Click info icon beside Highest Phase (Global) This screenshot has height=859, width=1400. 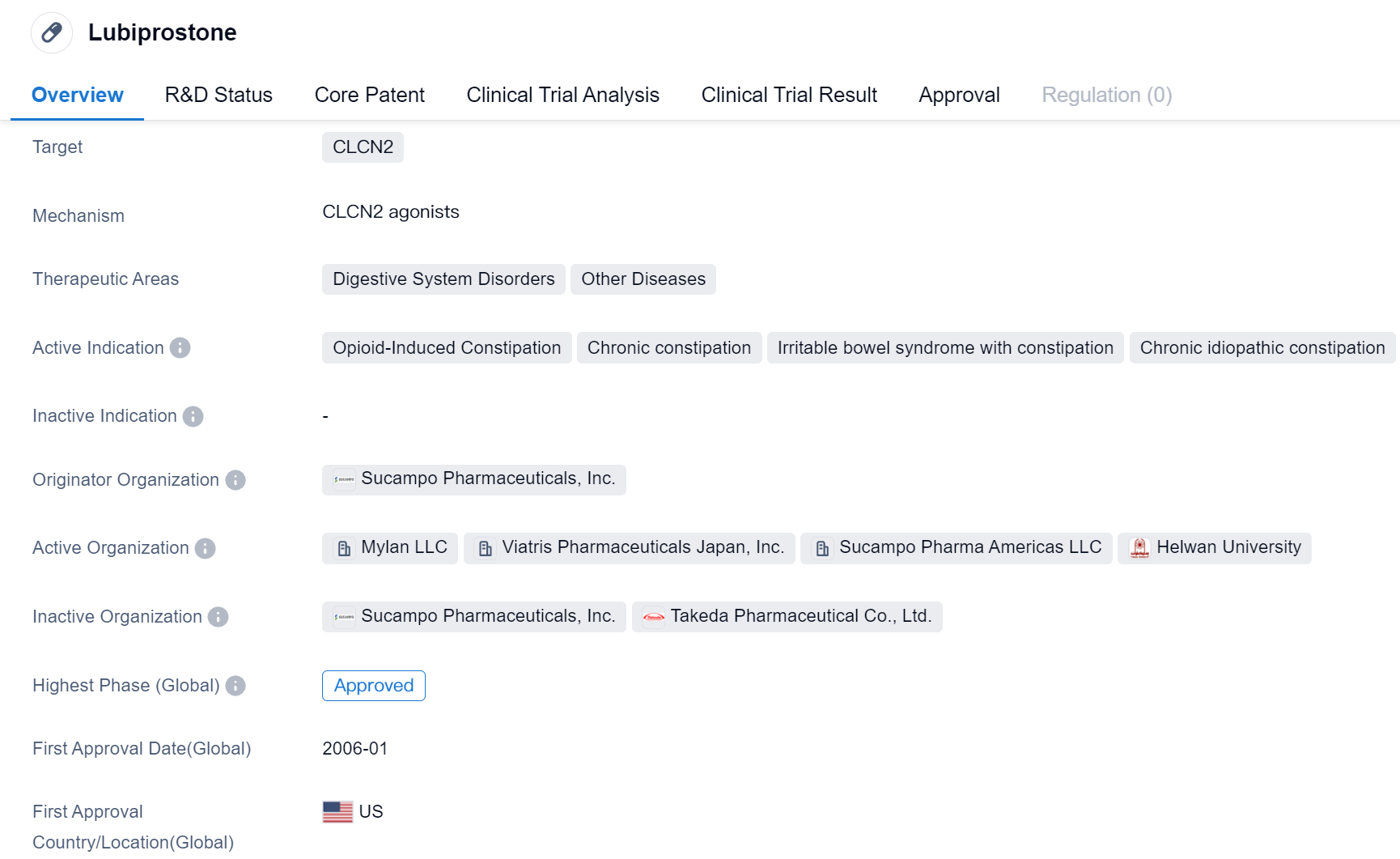tap(235, 686)
